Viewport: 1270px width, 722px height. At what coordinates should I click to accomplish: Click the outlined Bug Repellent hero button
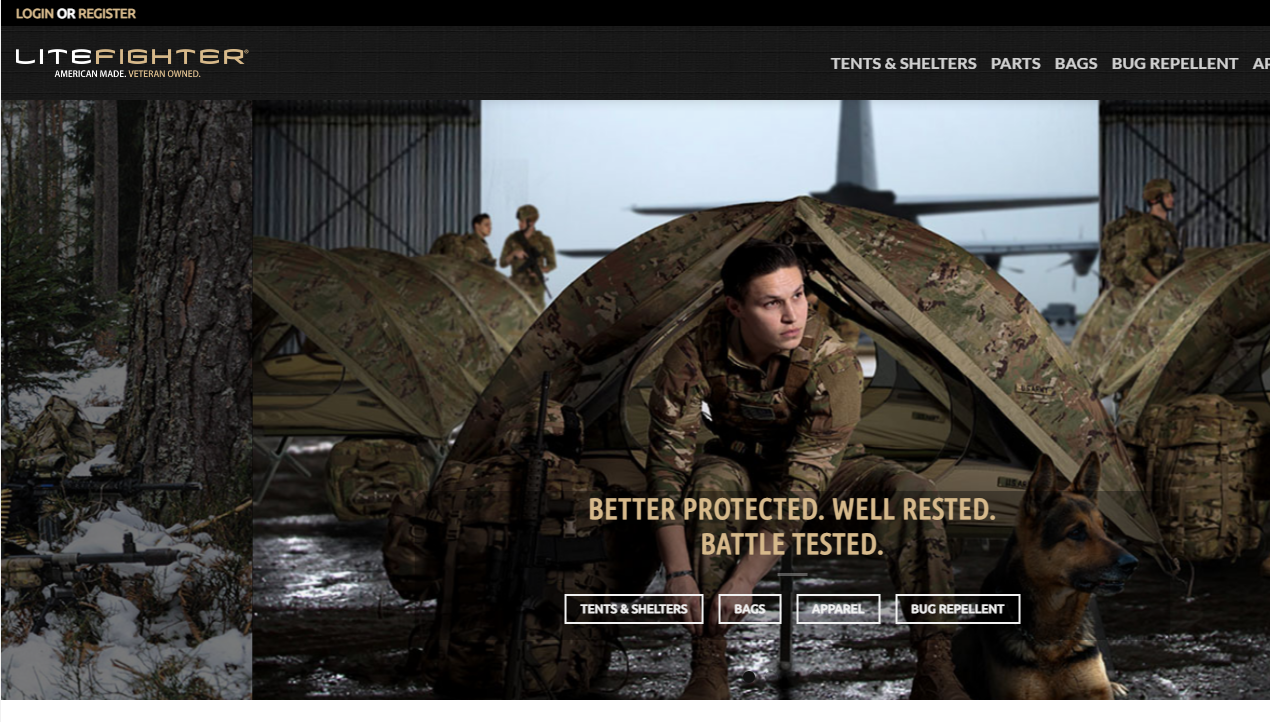(957, 609)
